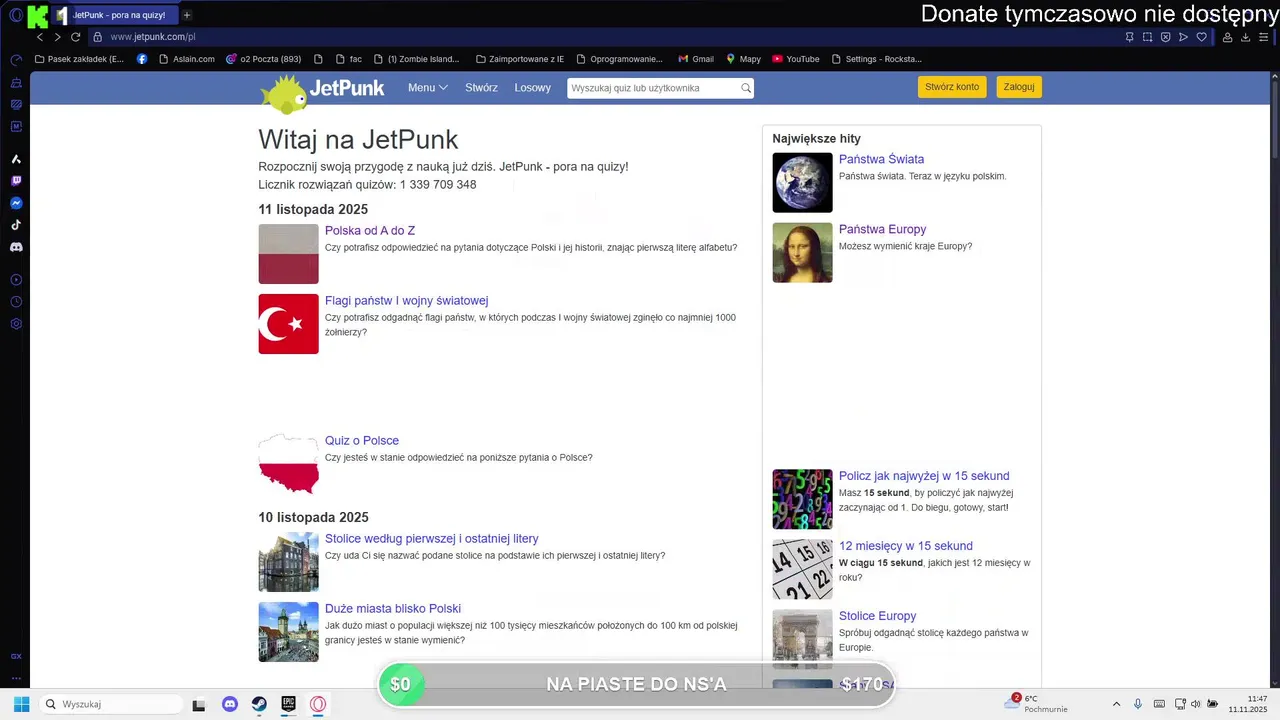Click the Windows taskbar search box

pyautogui.click(x=110, y=704)
